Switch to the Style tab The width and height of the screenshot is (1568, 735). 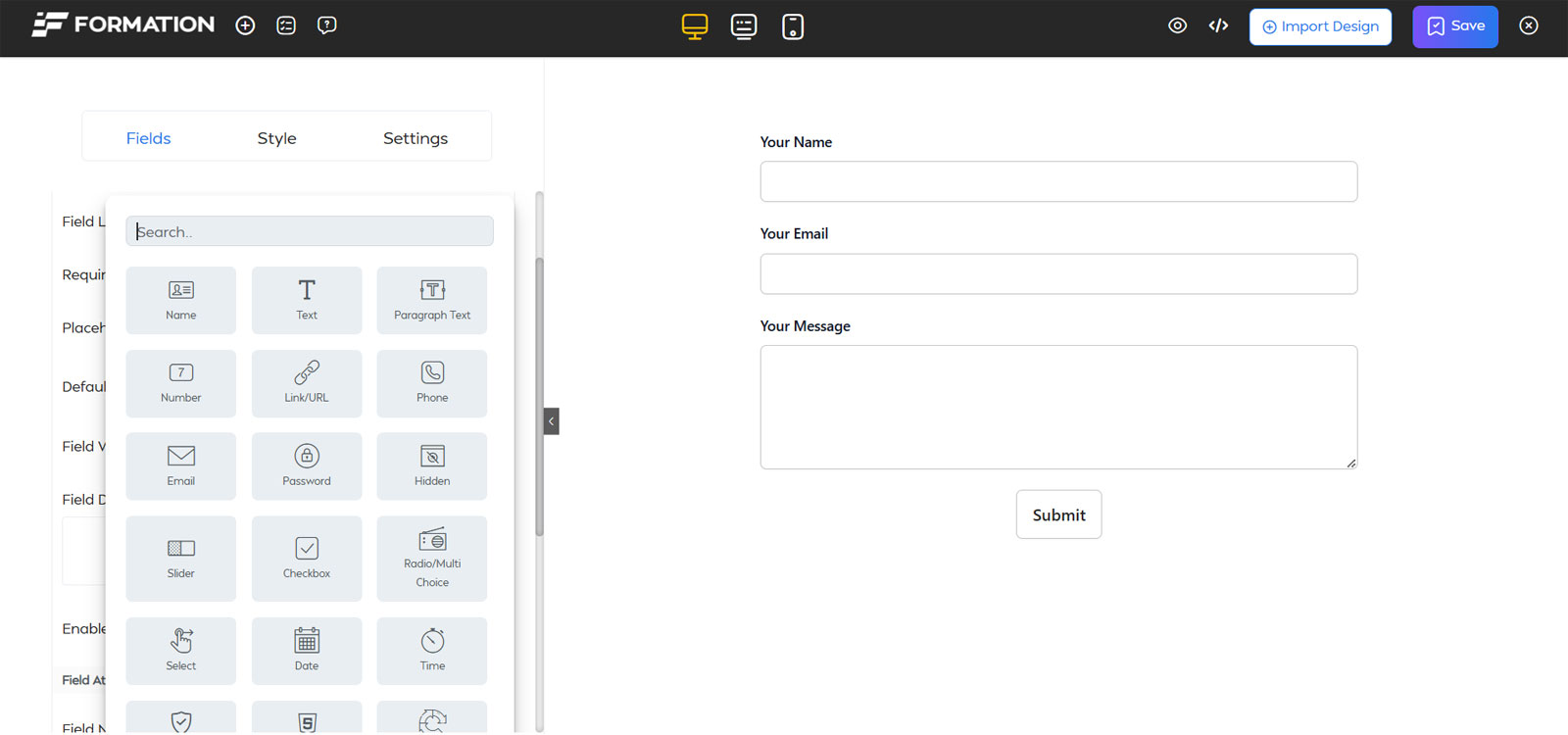coord(276,138)
